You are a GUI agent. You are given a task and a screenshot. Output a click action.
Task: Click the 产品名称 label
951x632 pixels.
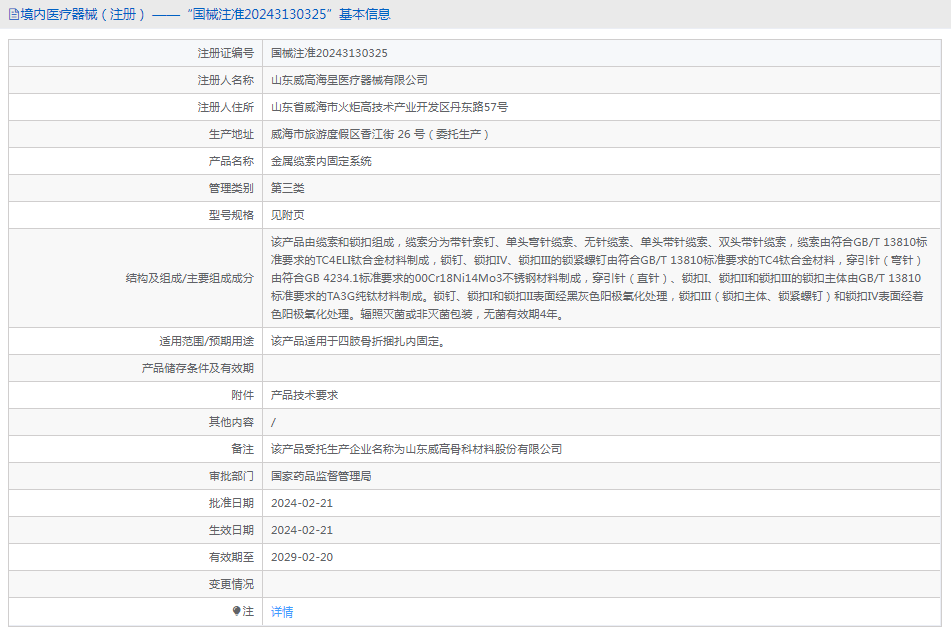pyautogui.click(x=231, y=161)
